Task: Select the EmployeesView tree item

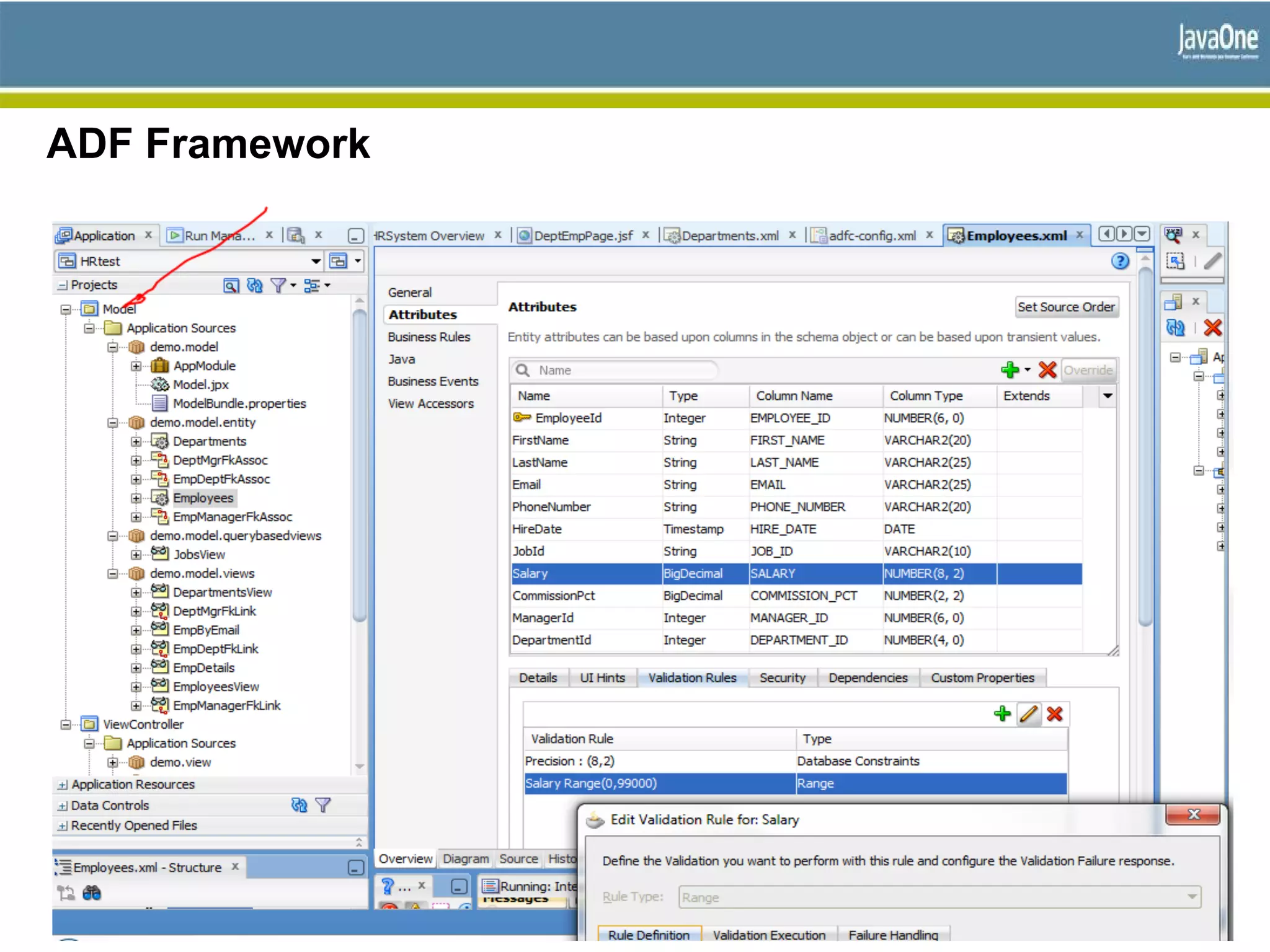Action: point(216,687)
